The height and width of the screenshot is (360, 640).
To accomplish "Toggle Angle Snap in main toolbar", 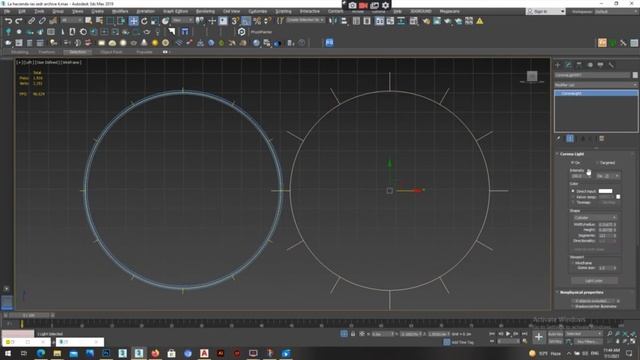I will [246, 21].
